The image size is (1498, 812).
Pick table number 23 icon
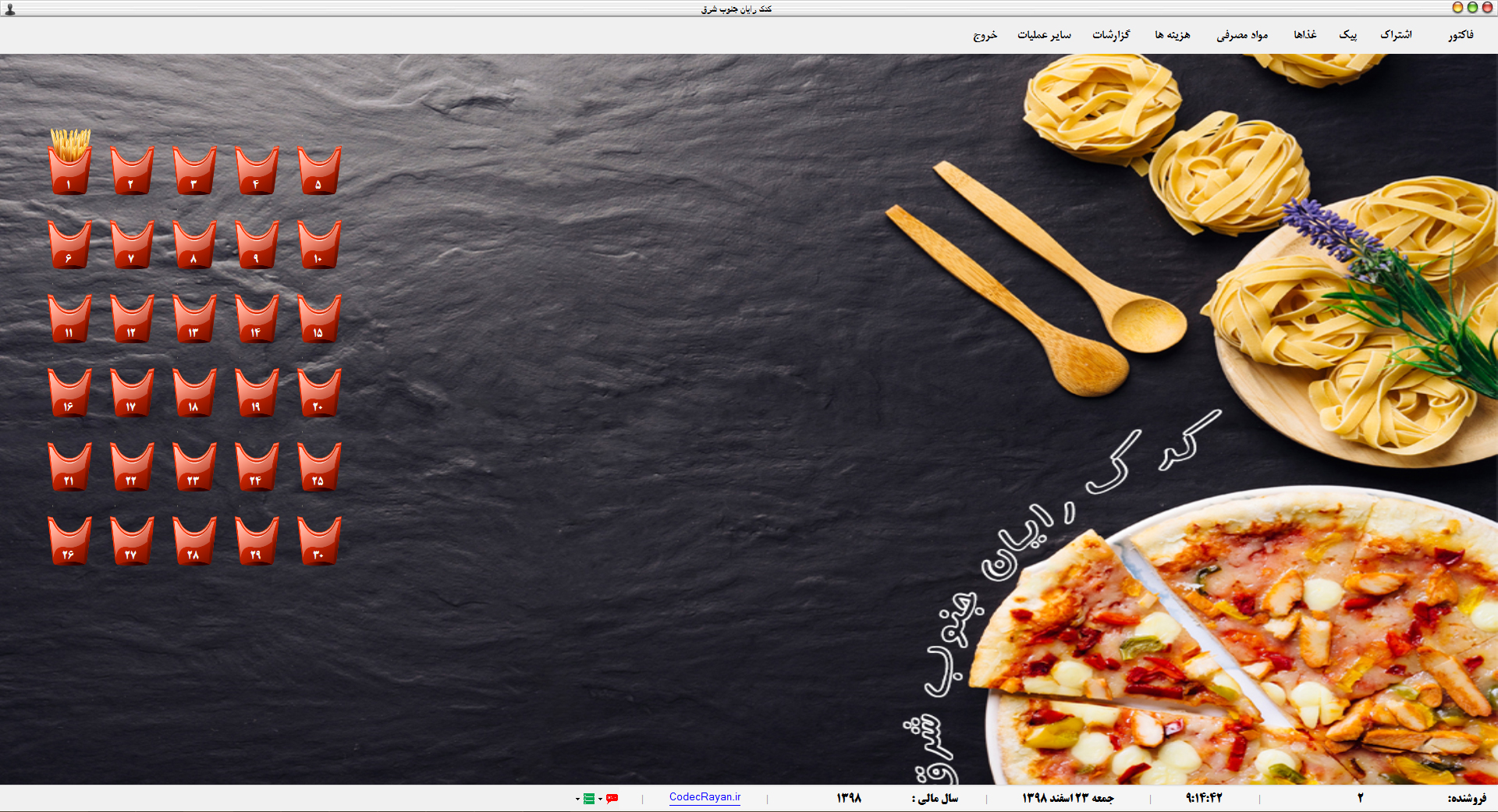point(194,466)
